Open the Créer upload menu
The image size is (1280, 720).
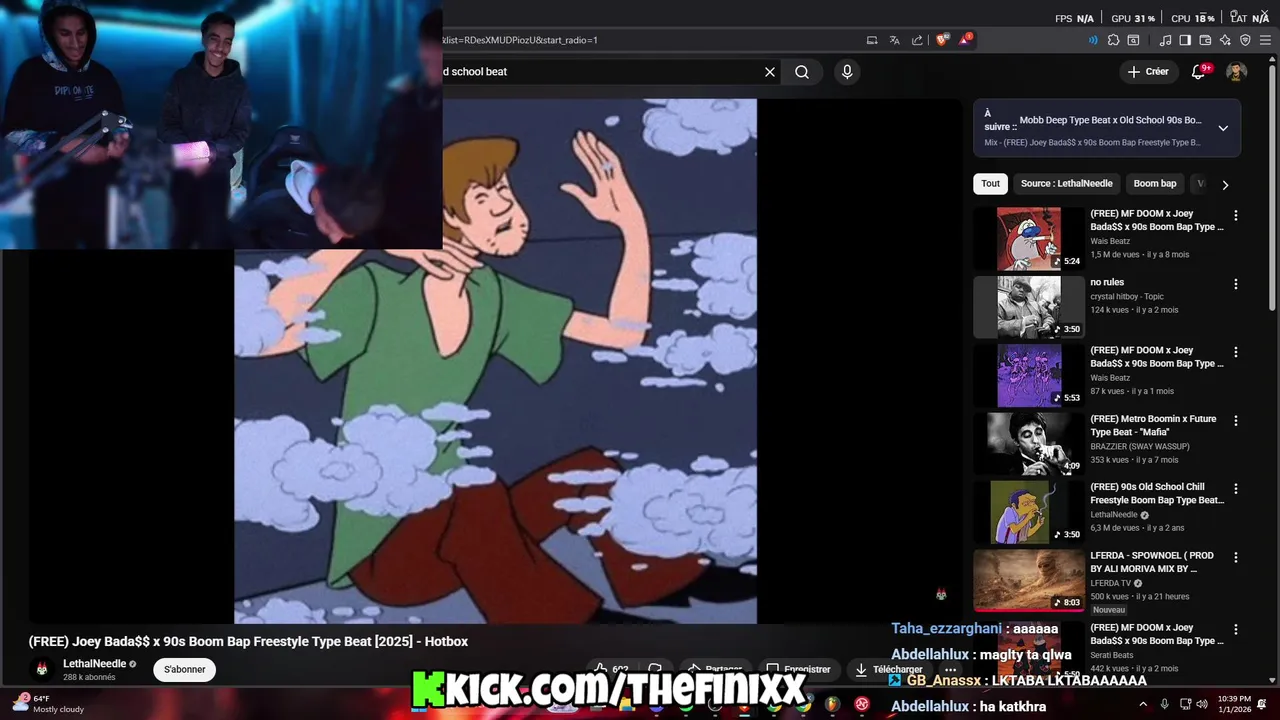[x=1148, y=72]
